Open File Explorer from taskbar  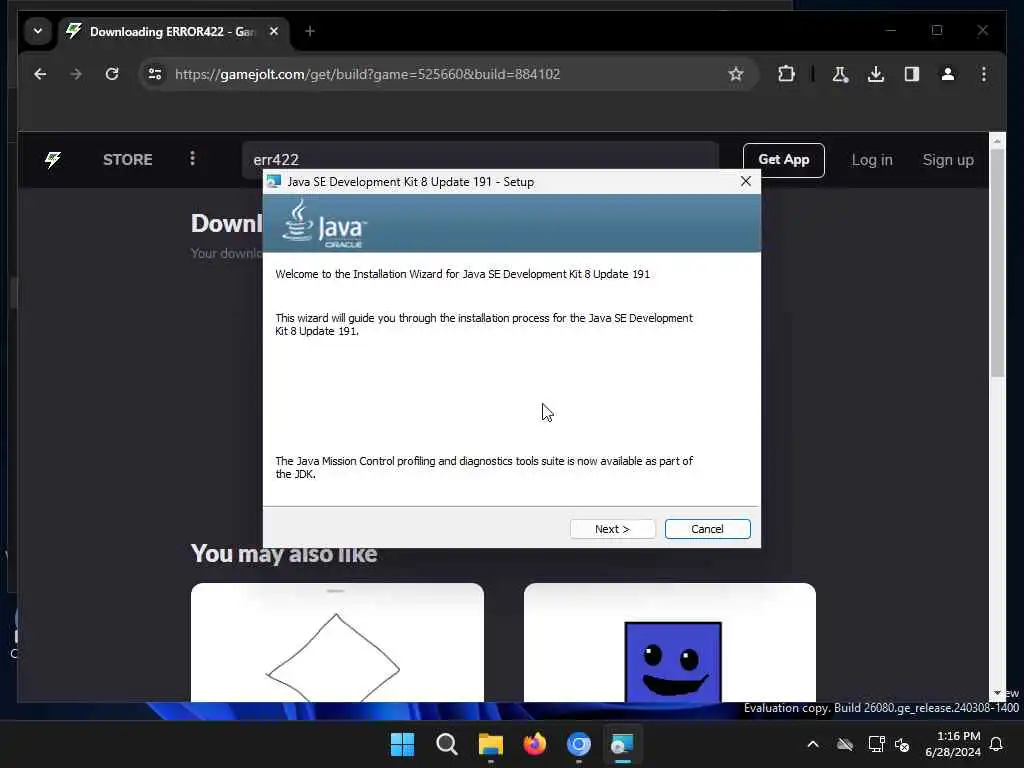[x=490, y=744]
